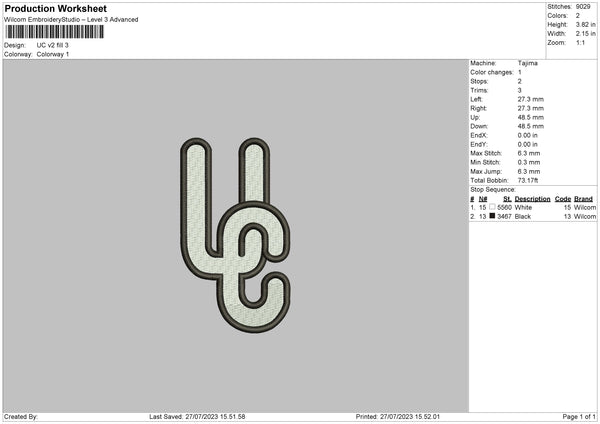
Task: Click the 'Max Jump:' label
Action: pos(486,171)
